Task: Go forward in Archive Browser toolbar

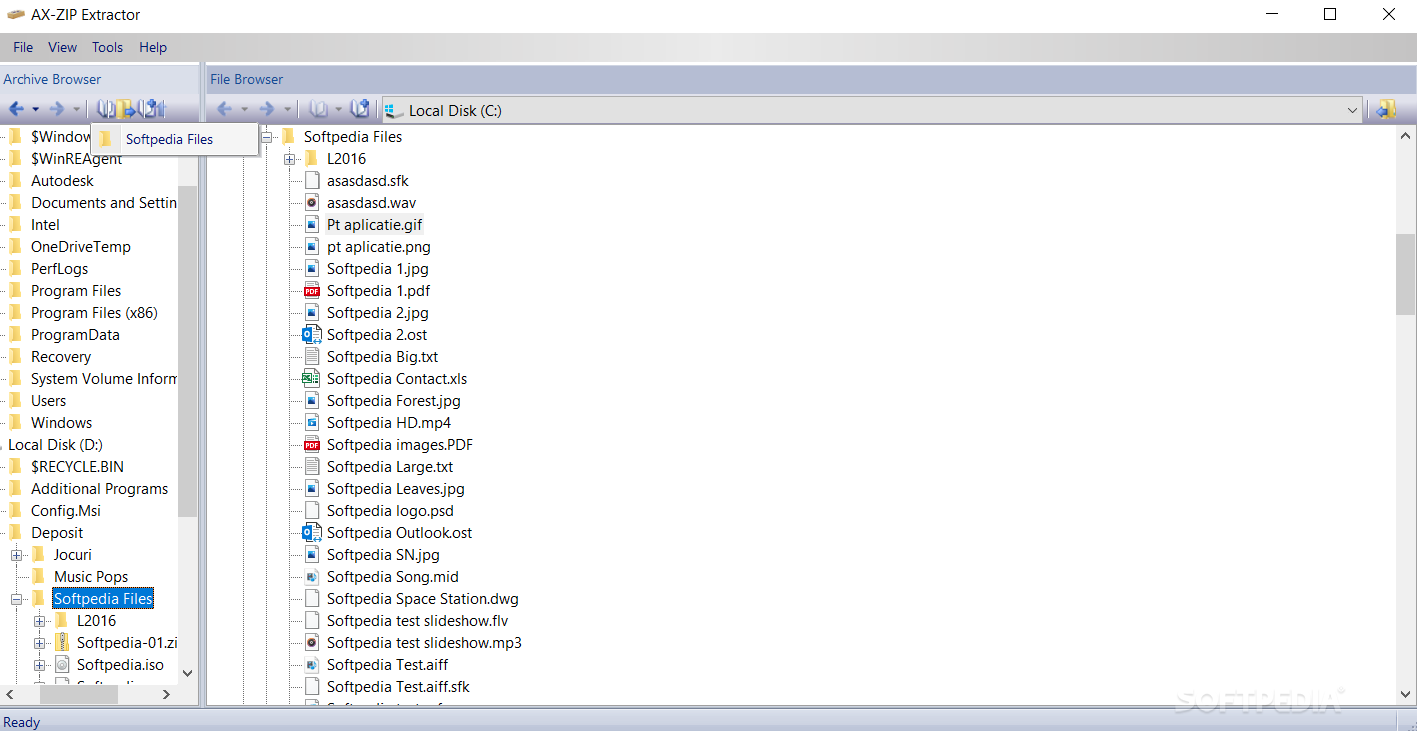Action: click(57, 109)
